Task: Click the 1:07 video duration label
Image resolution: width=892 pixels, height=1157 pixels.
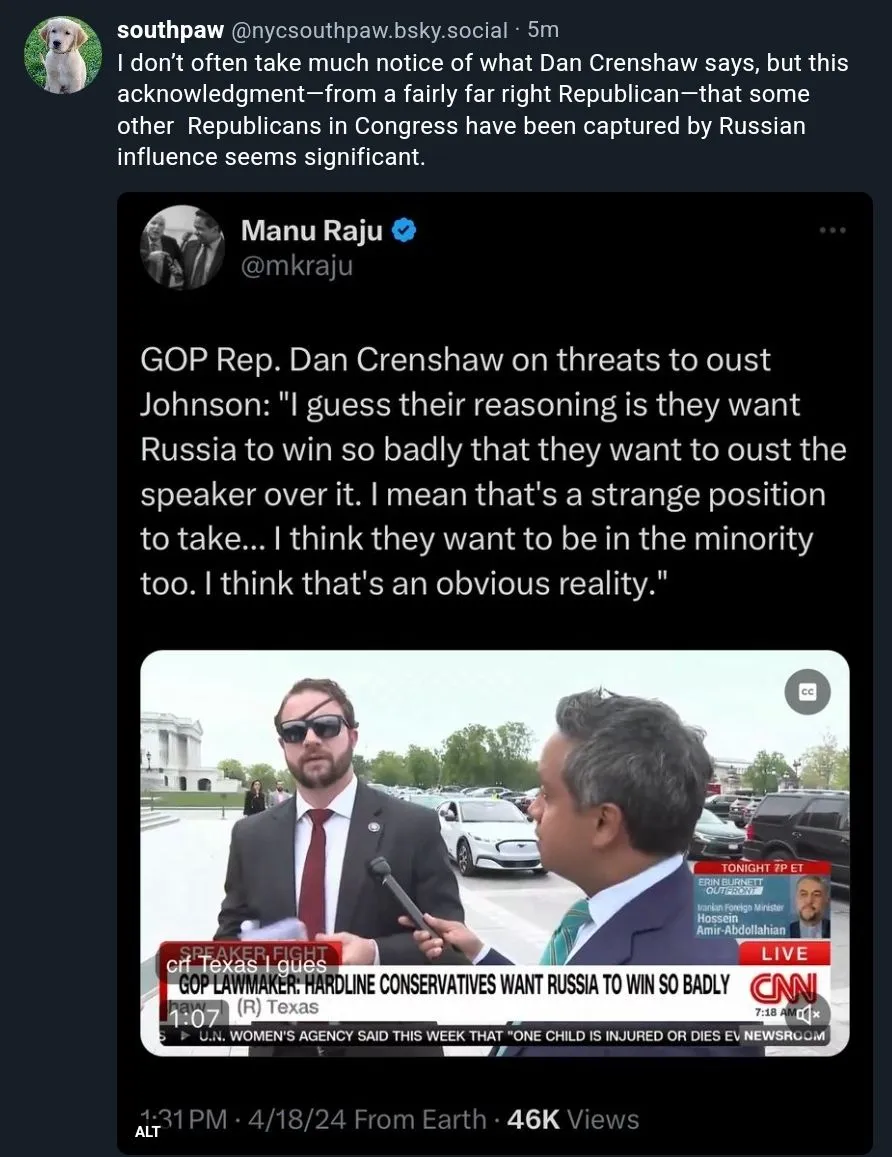Action: tap(194, 1017)
